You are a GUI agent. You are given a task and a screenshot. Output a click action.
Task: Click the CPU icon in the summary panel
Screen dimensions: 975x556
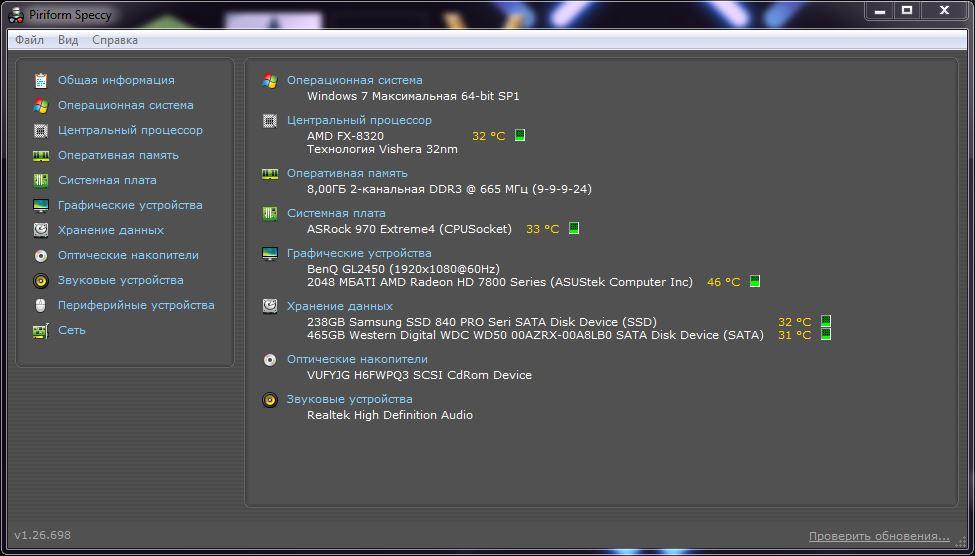click(x=270, y=121)
